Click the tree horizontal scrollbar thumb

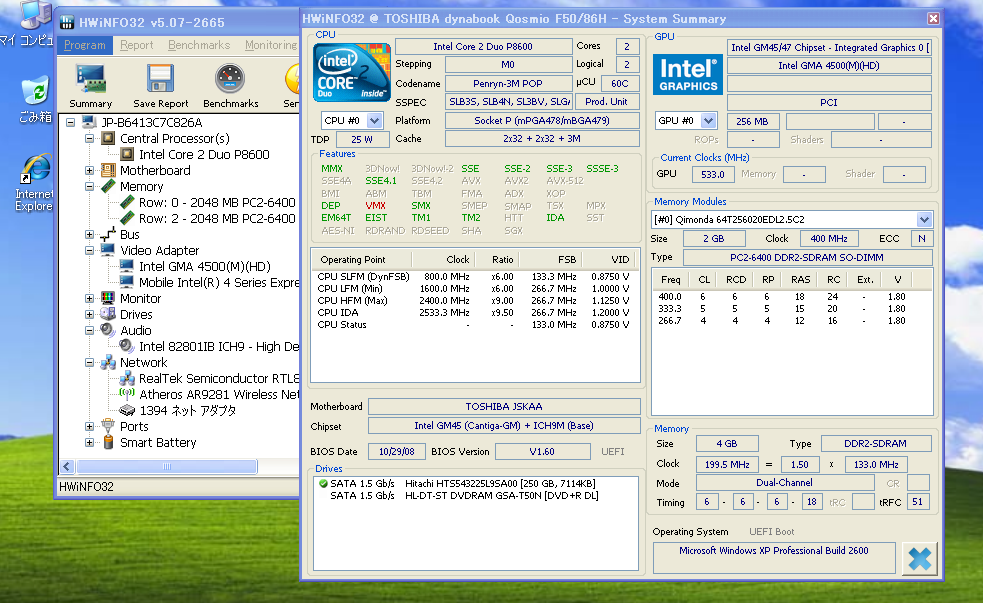pyautogui.click(x=167, y=466)
